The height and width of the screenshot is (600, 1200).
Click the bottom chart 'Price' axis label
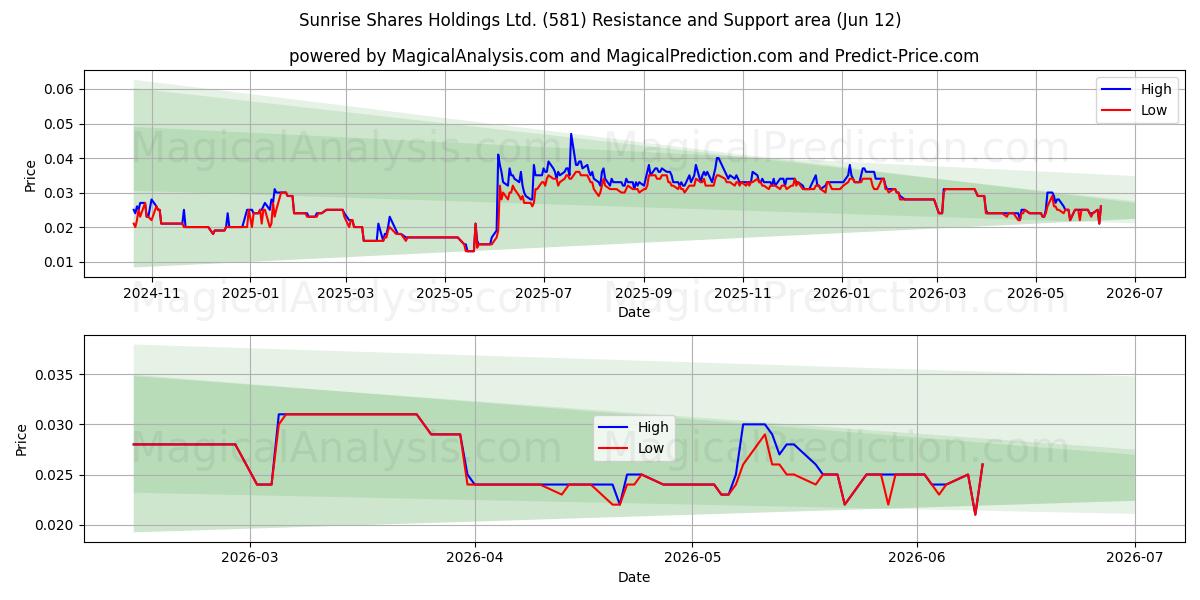22,439
